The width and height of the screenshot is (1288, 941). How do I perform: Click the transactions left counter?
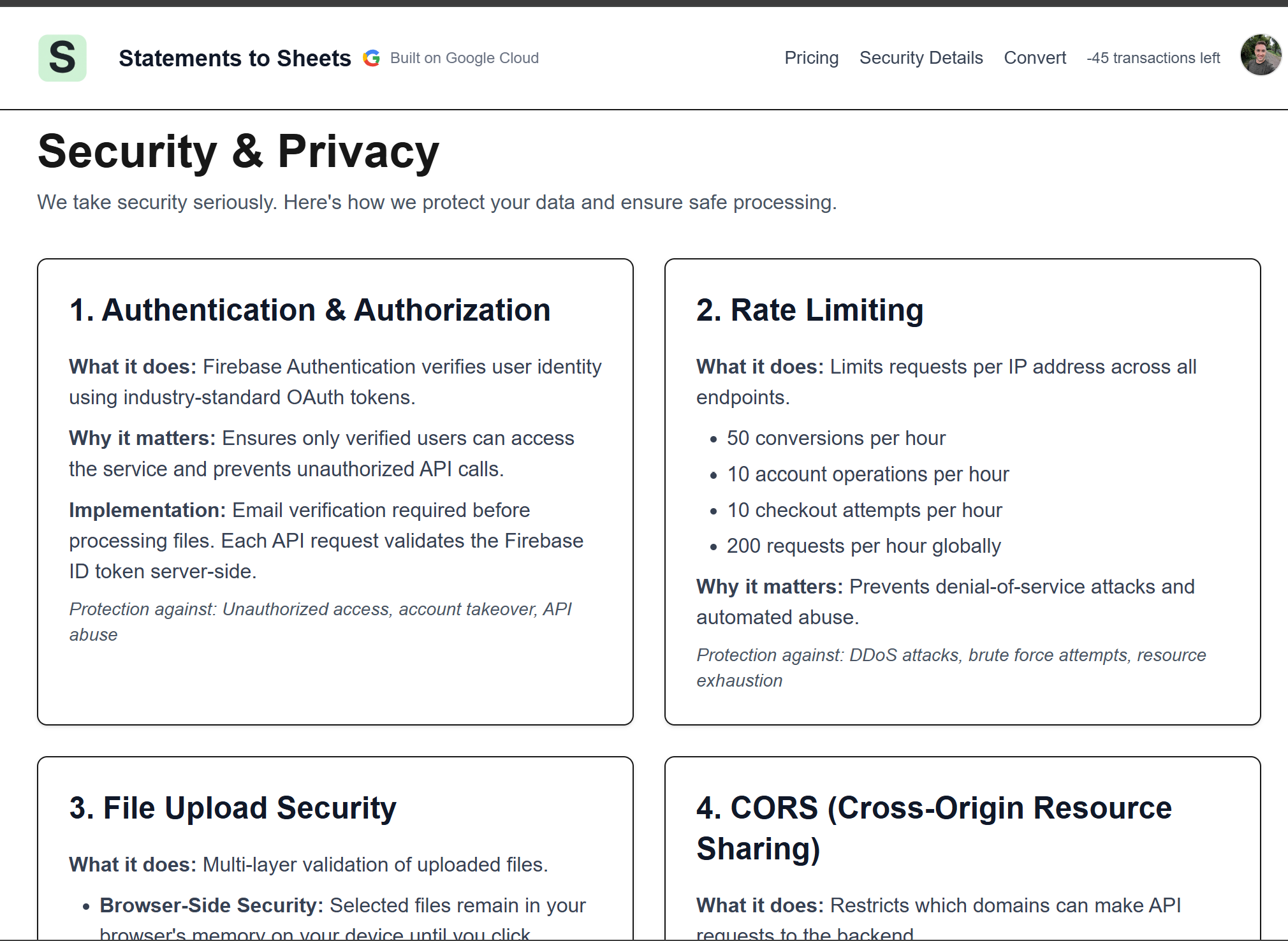[x=1153, y=58]
